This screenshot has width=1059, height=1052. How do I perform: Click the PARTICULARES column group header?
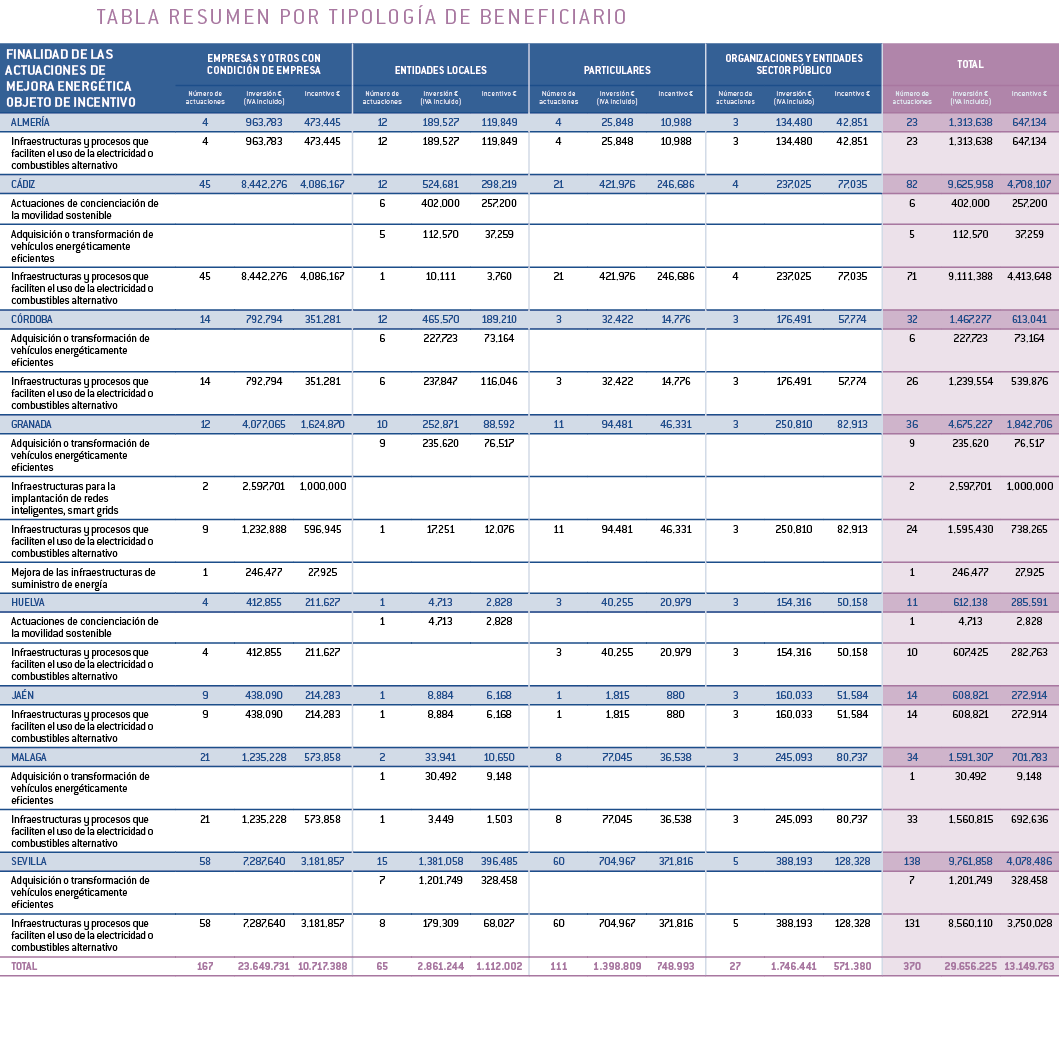click(618, 71)
